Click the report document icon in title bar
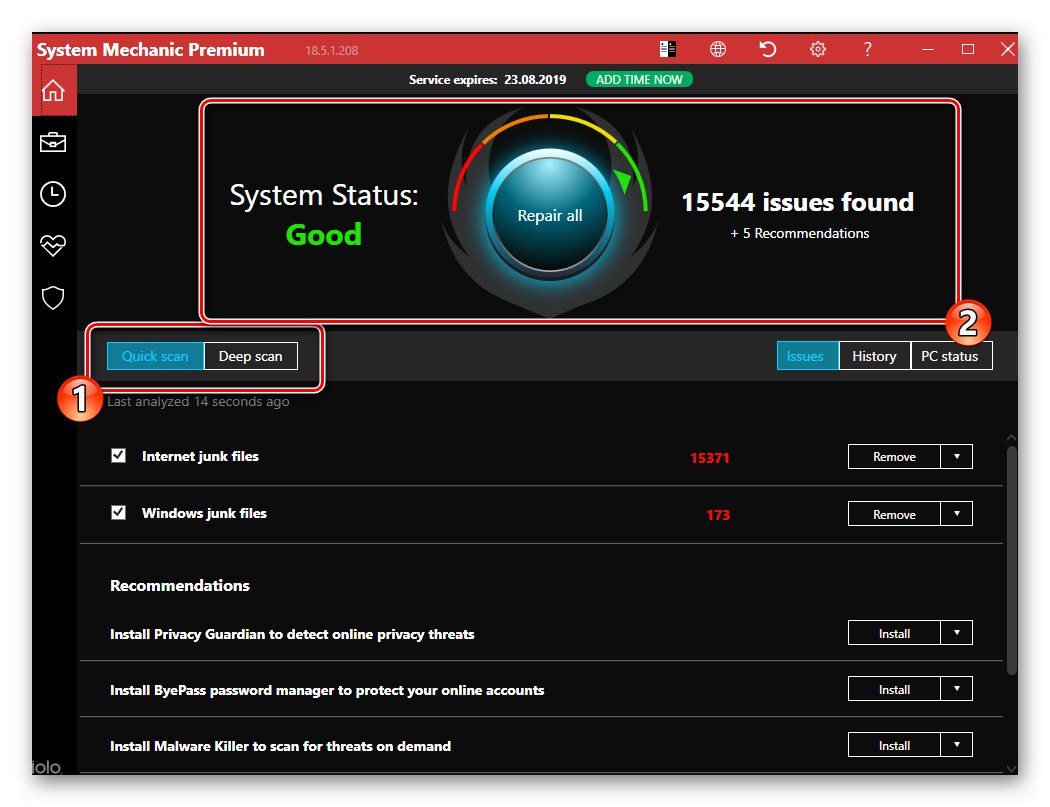The image size is (1050, 807). tap(668, 49)
